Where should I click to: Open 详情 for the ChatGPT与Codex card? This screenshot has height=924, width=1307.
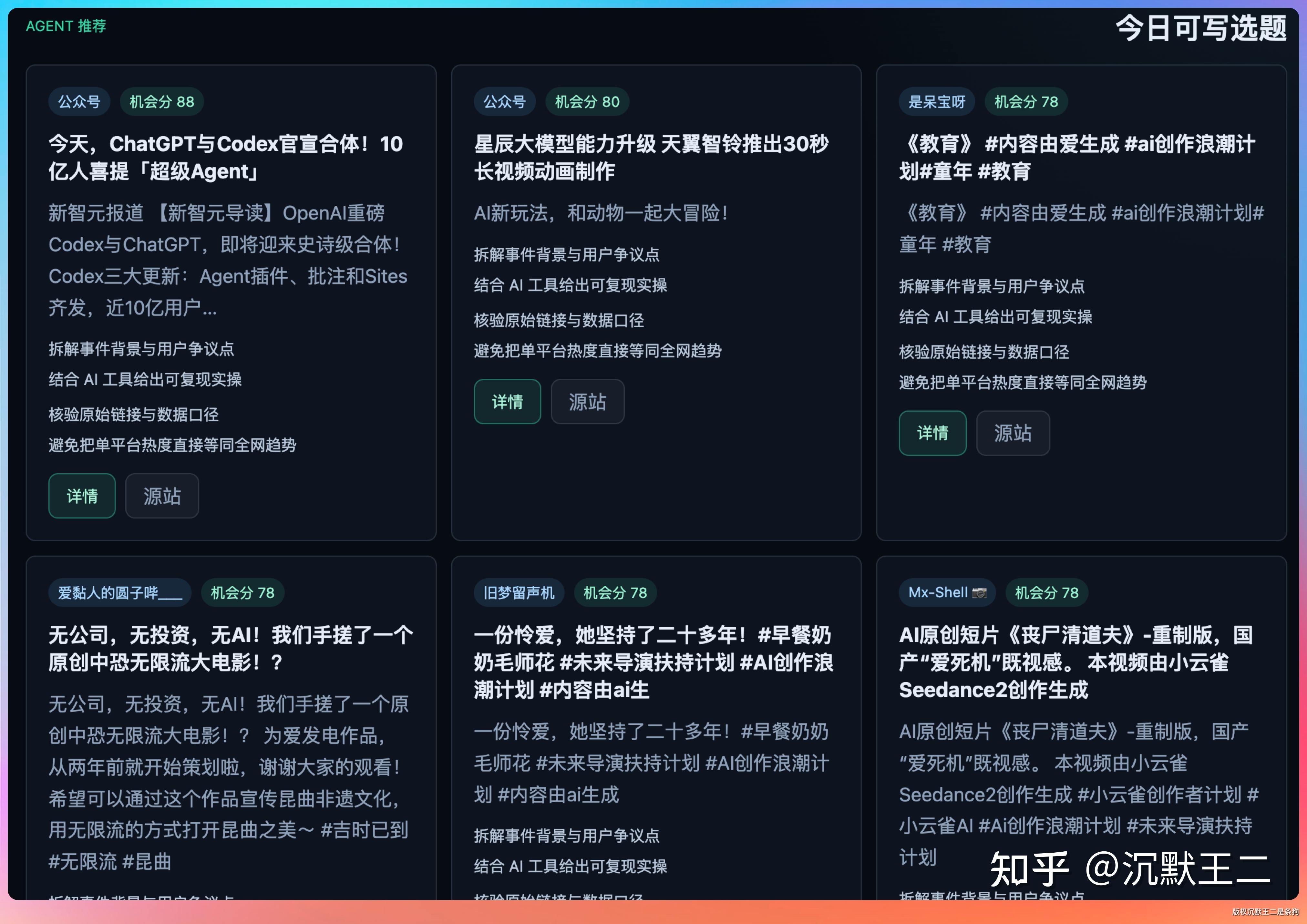pos(82,496)
